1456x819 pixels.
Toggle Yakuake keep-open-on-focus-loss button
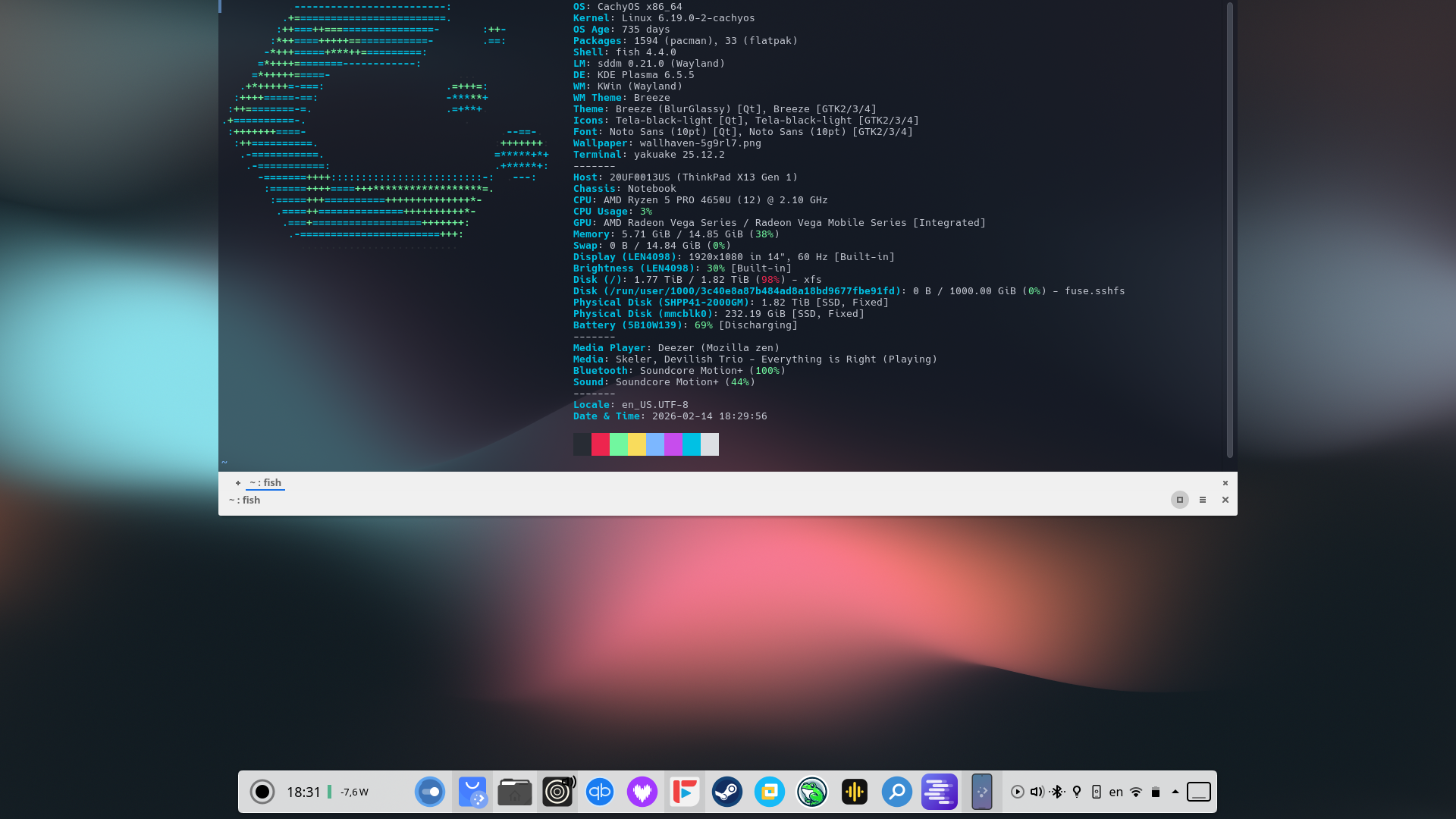(x=1179, y=500)
